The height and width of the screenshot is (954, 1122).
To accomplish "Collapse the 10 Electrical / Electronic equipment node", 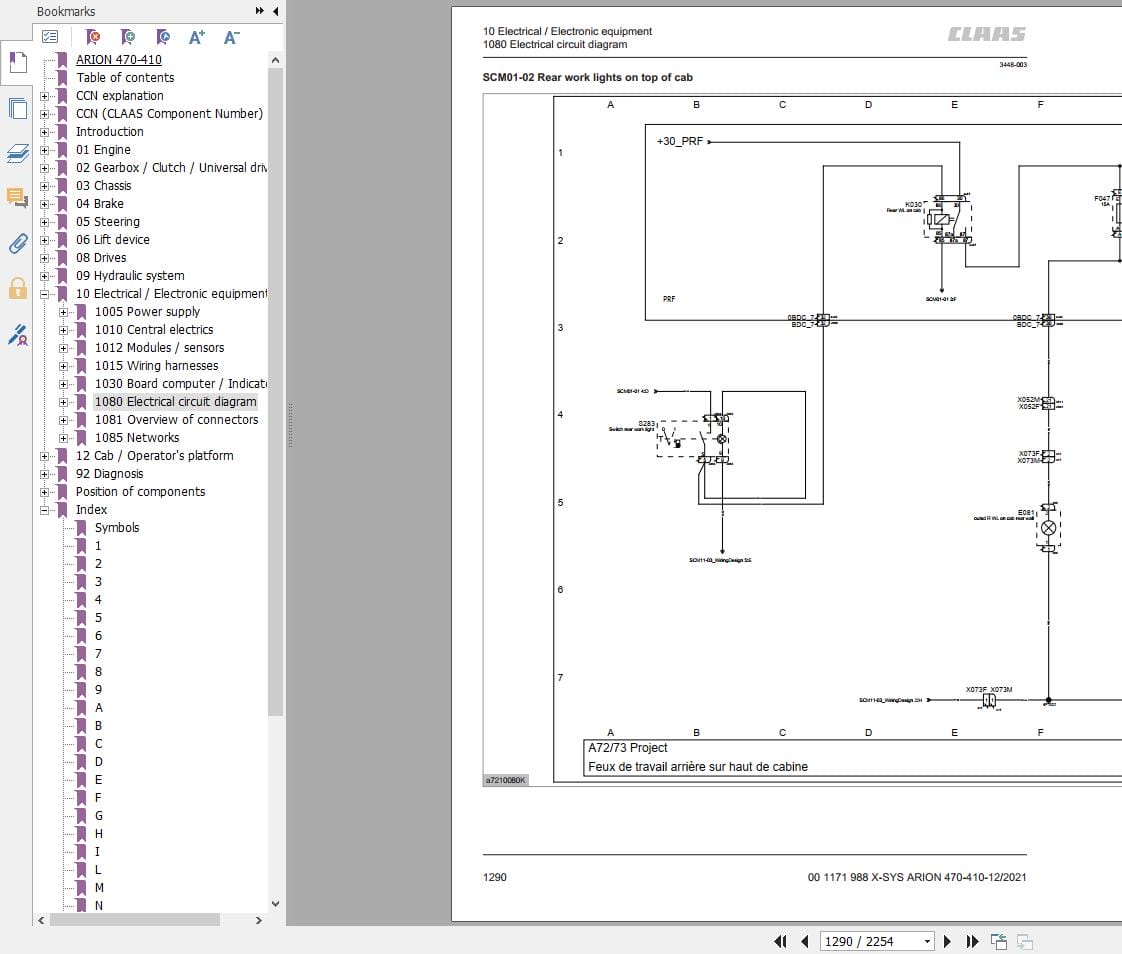I will [44, 294].
